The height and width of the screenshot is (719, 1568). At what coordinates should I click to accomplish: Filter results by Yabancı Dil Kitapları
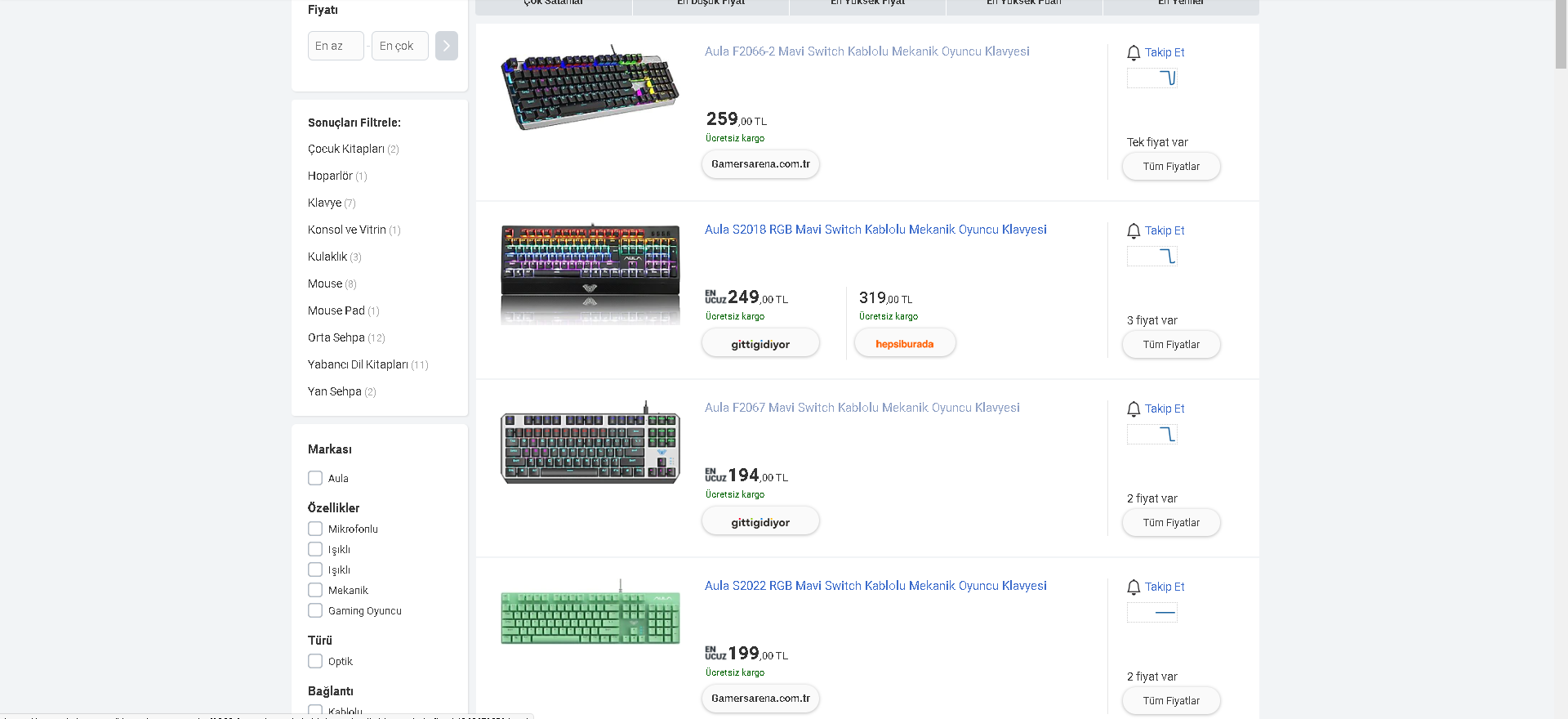[x=367, y=364]
